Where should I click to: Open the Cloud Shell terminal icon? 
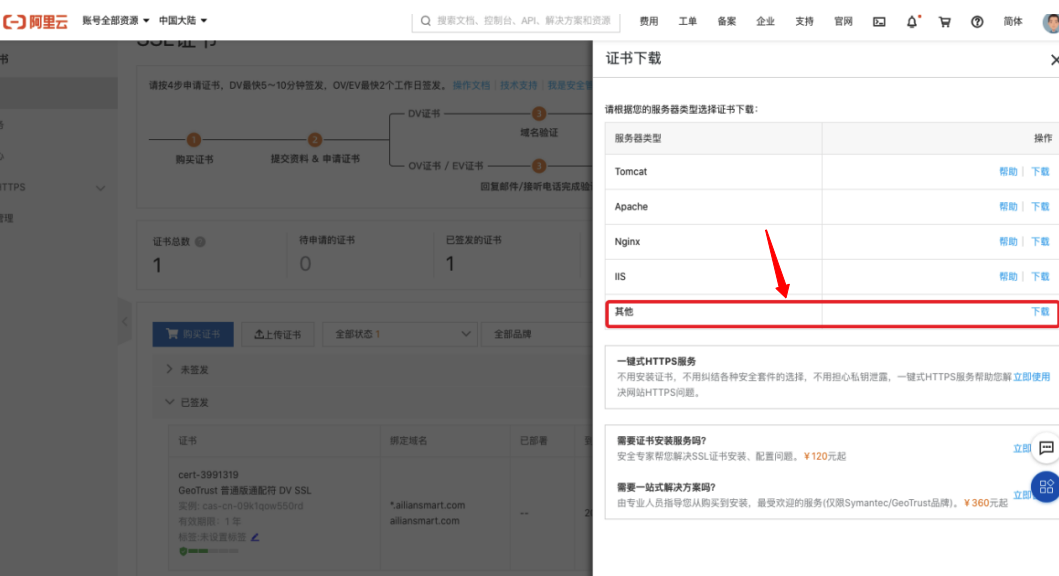tap(879, 22)
